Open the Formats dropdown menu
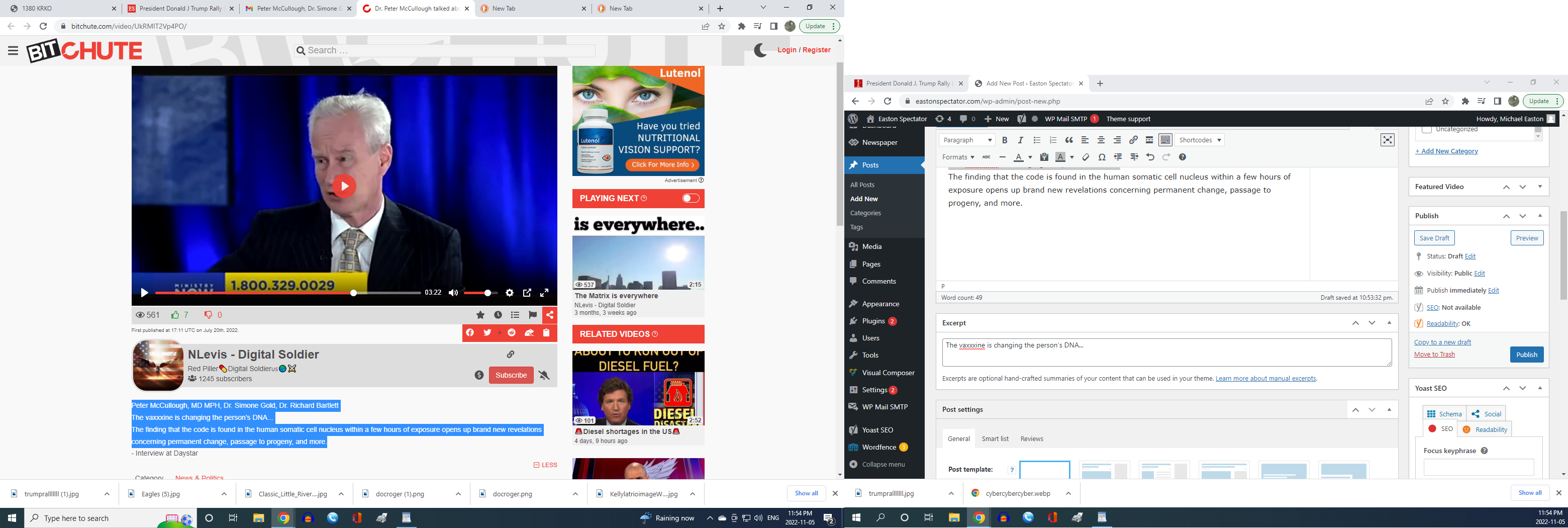Image resolution: width=1568 pixels, height=528 pixels. [x=957, y=157]
